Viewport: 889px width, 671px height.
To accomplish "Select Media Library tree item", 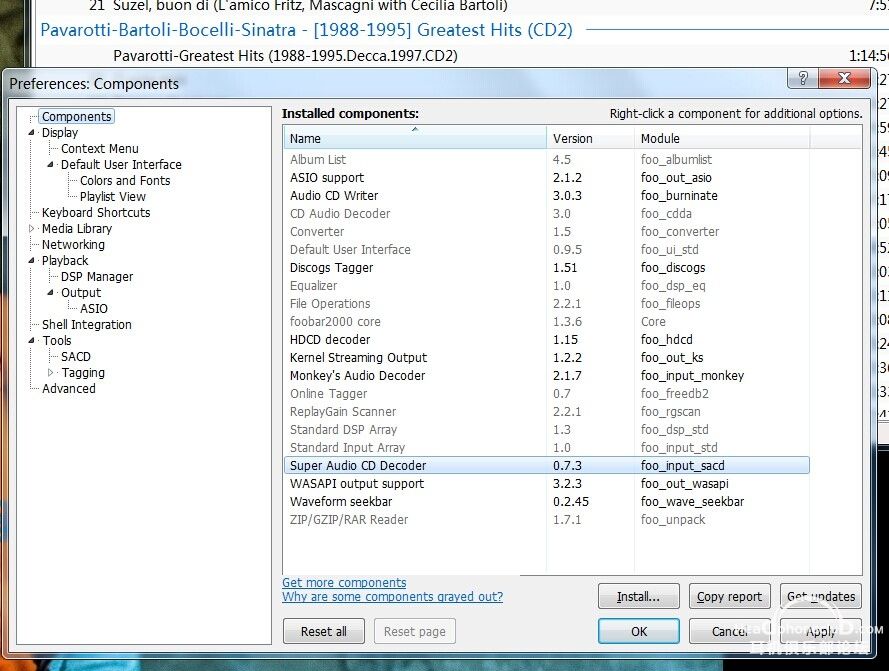I will coord(77,229).
